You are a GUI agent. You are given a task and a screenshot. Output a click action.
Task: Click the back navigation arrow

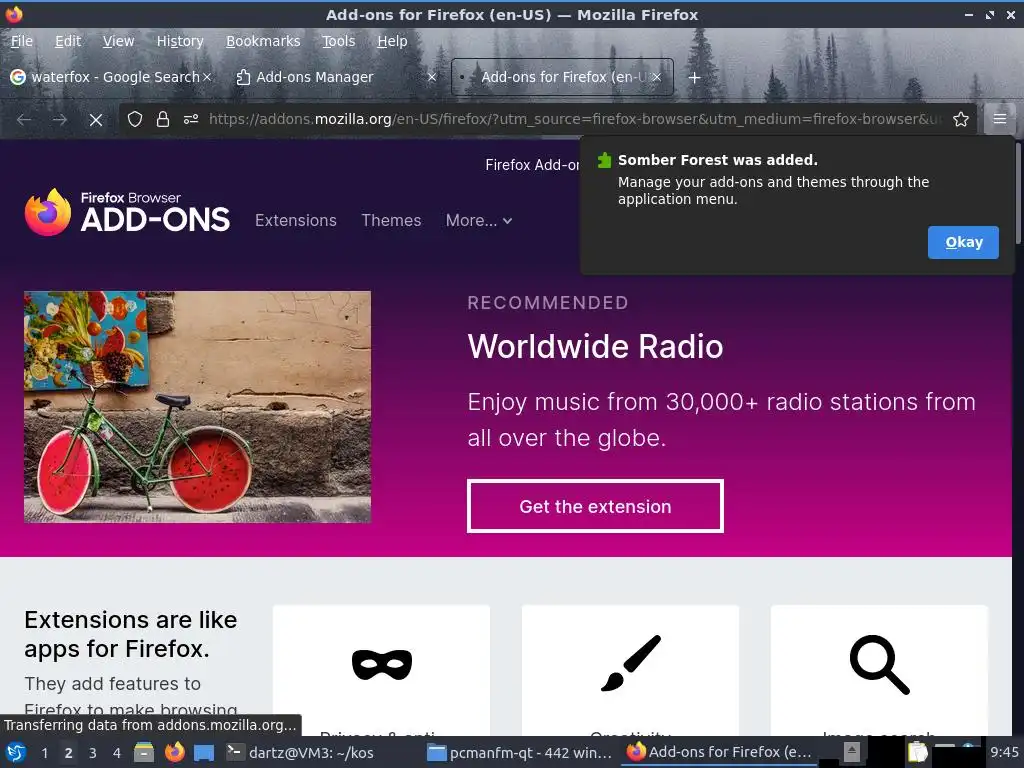coord(24,120)
